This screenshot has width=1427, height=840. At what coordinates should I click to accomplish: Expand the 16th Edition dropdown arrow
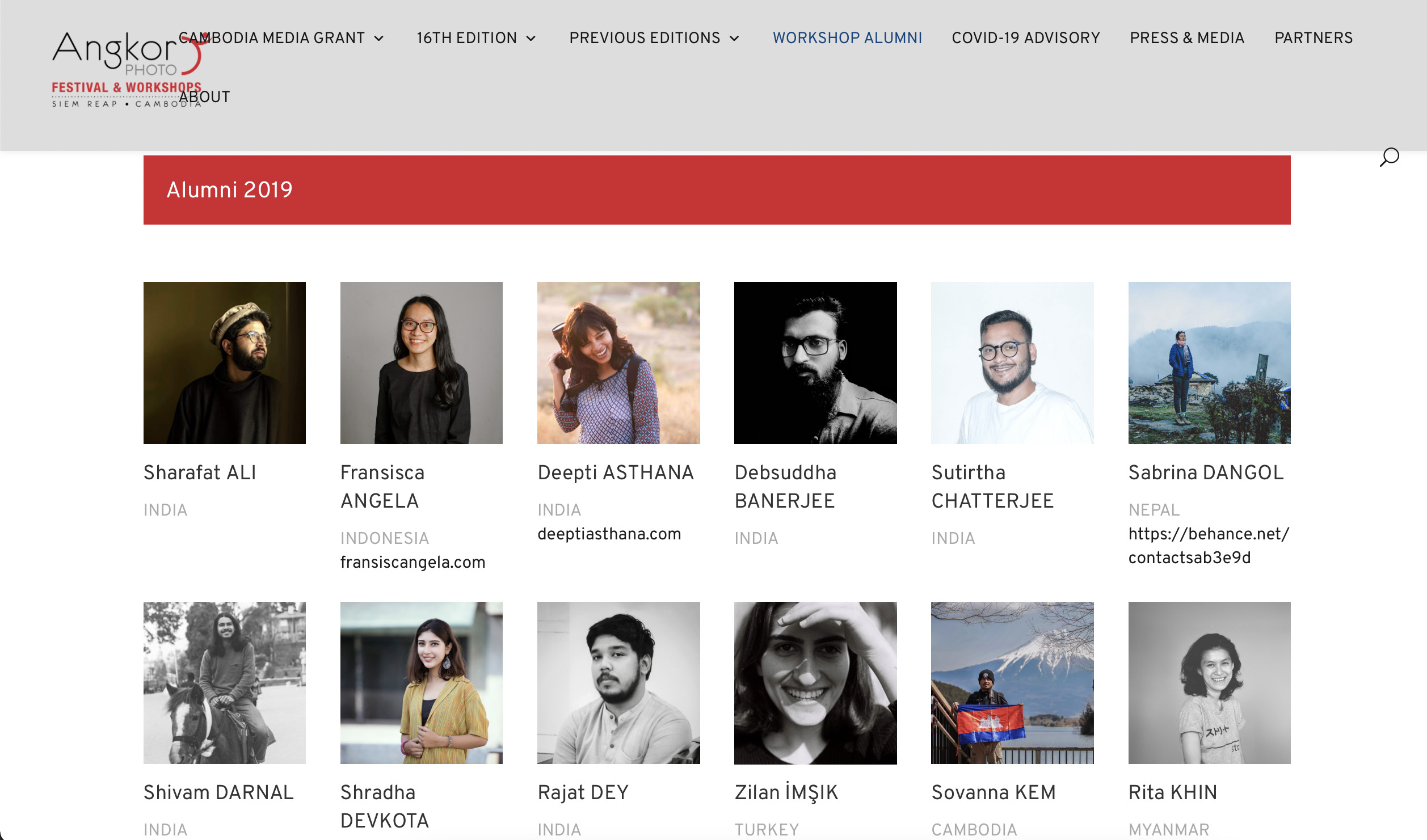coord(531,39)
